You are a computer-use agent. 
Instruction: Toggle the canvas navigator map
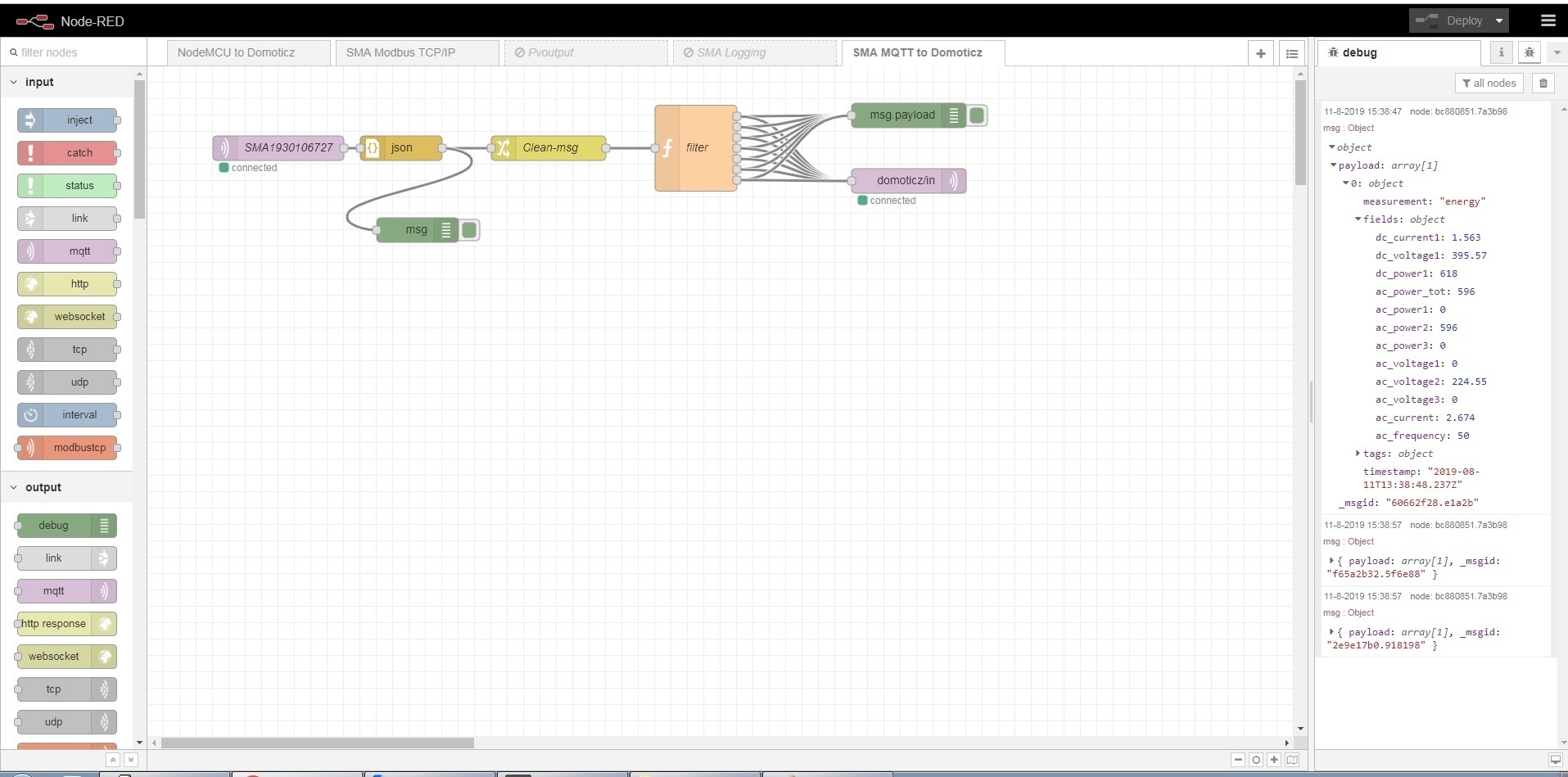[x=1292, y=760]
